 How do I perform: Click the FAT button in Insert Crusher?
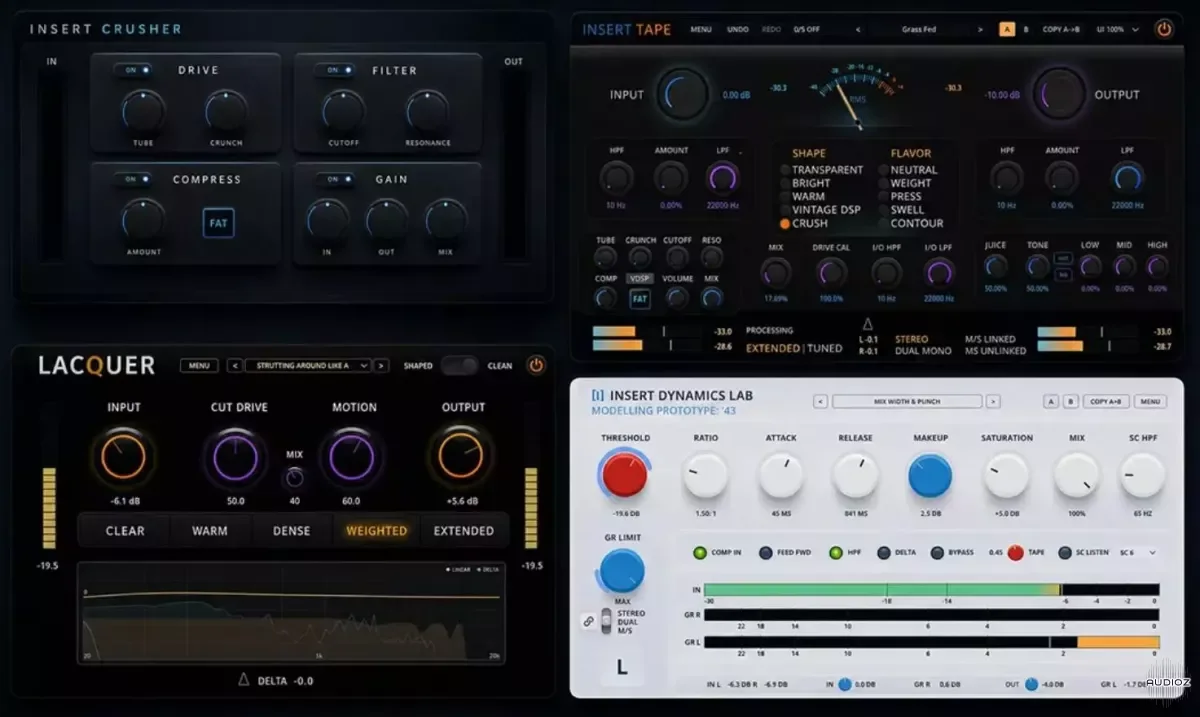pyautogui.click(x=219, y=222)
